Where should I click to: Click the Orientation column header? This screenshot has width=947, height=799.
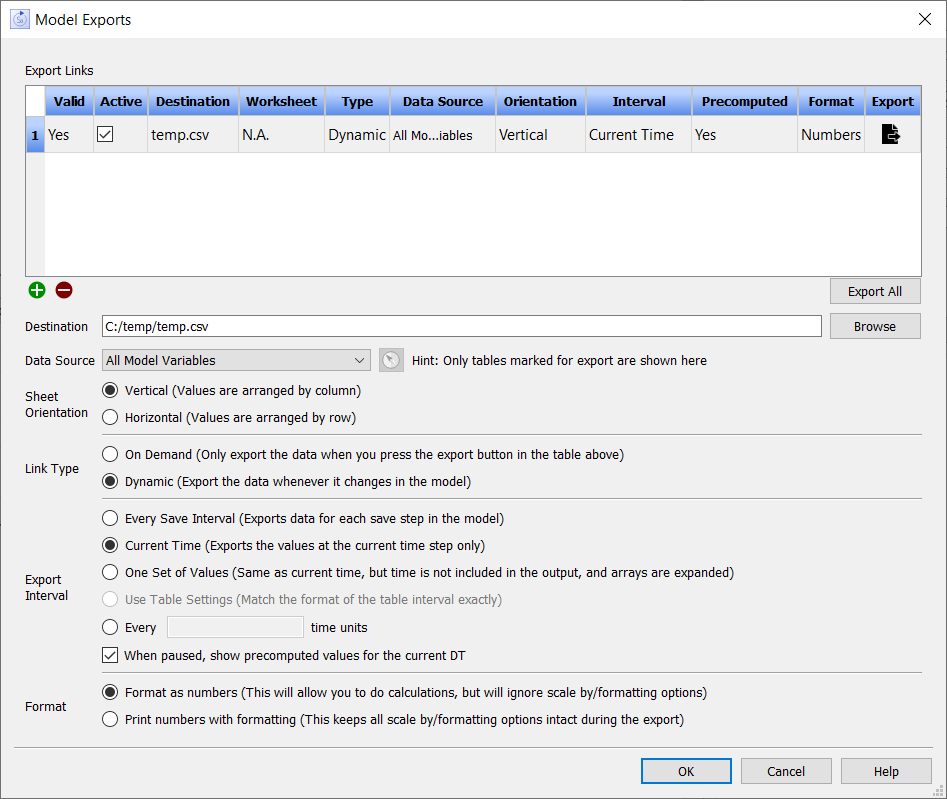click(541, 101)
